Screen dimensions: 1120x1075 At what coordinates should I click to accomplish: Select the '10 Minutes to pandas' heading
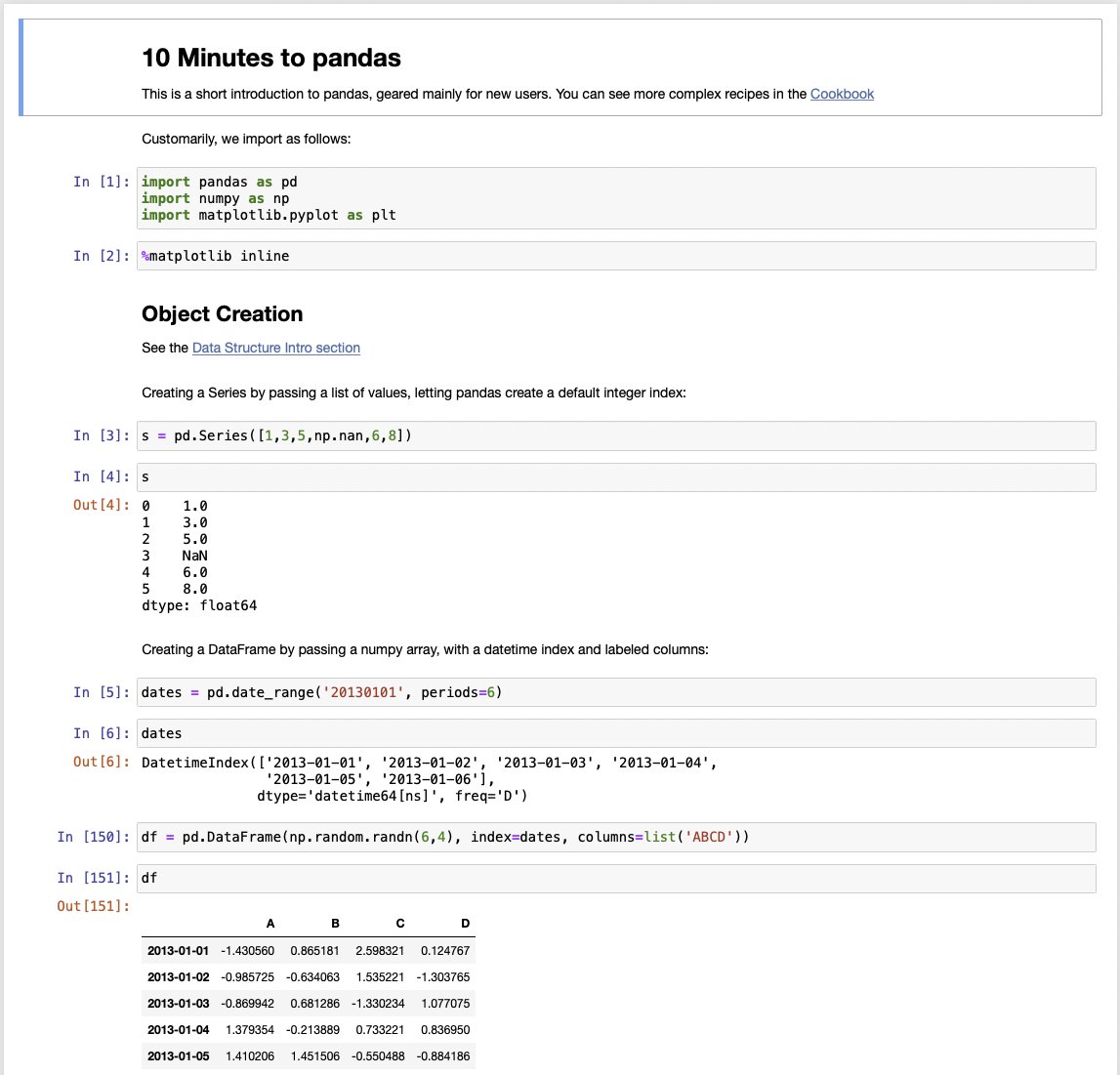click(x=273, y=59)
